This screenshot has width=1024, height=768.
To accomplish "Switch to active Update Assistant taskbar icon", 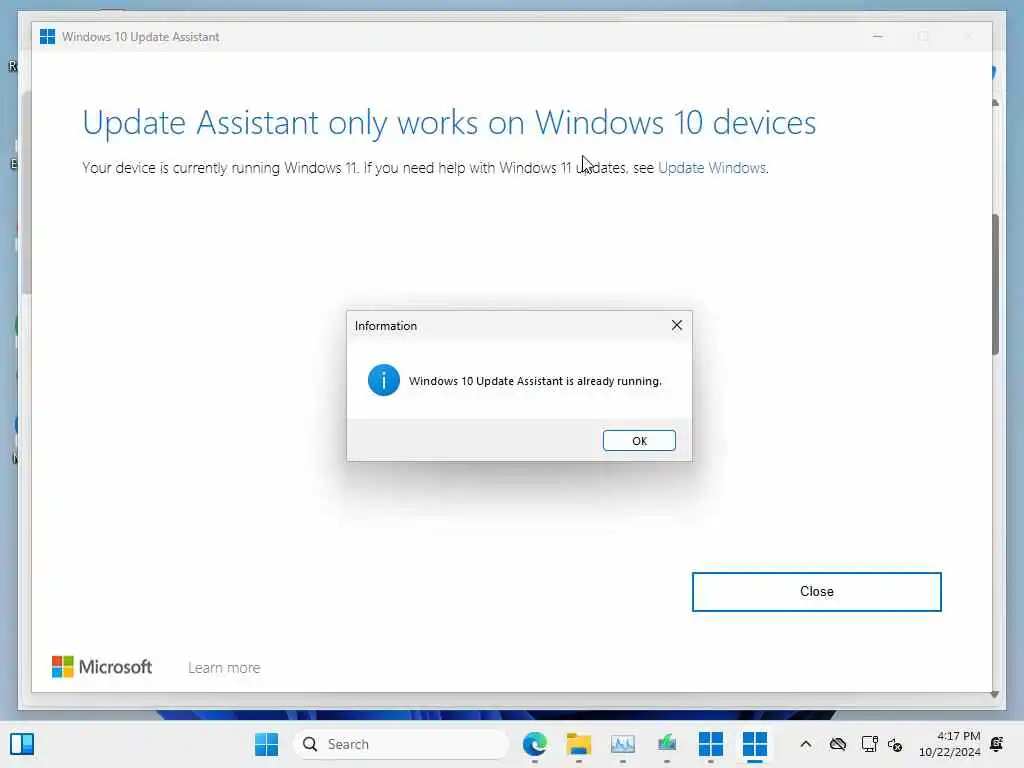I will point(754,744).
